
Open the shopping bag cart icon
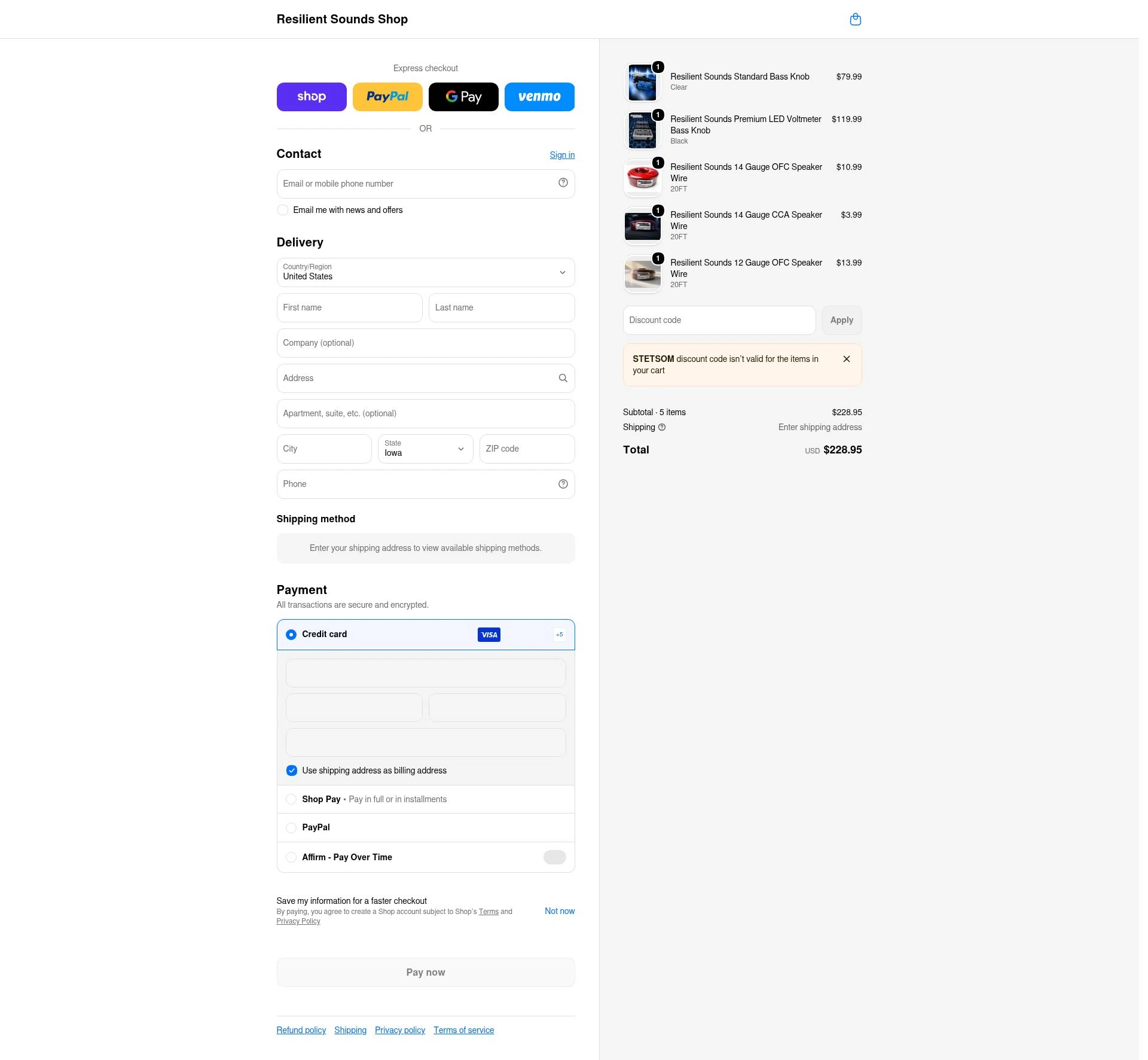coord(855,19)
